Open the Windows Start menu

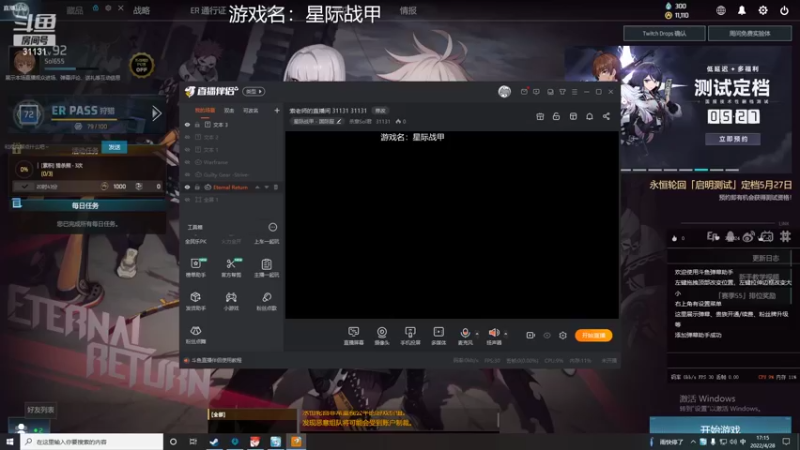pos(10,441)
